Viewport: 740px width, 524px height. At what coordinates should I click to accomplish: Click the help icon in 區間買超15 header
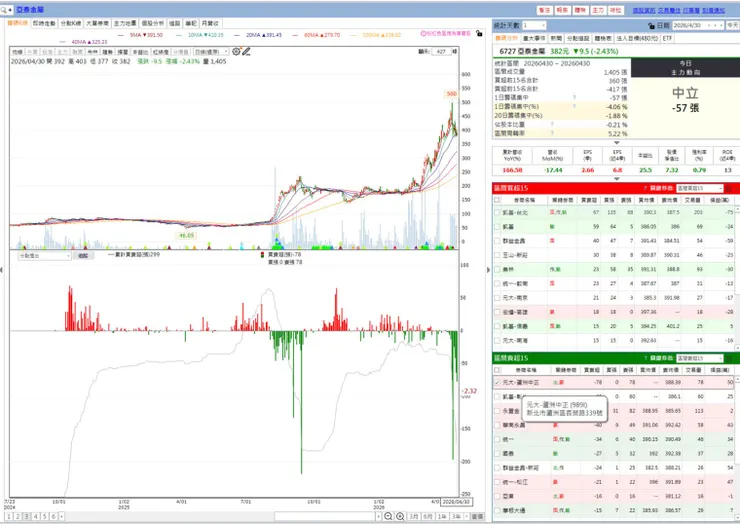(645, 188)
